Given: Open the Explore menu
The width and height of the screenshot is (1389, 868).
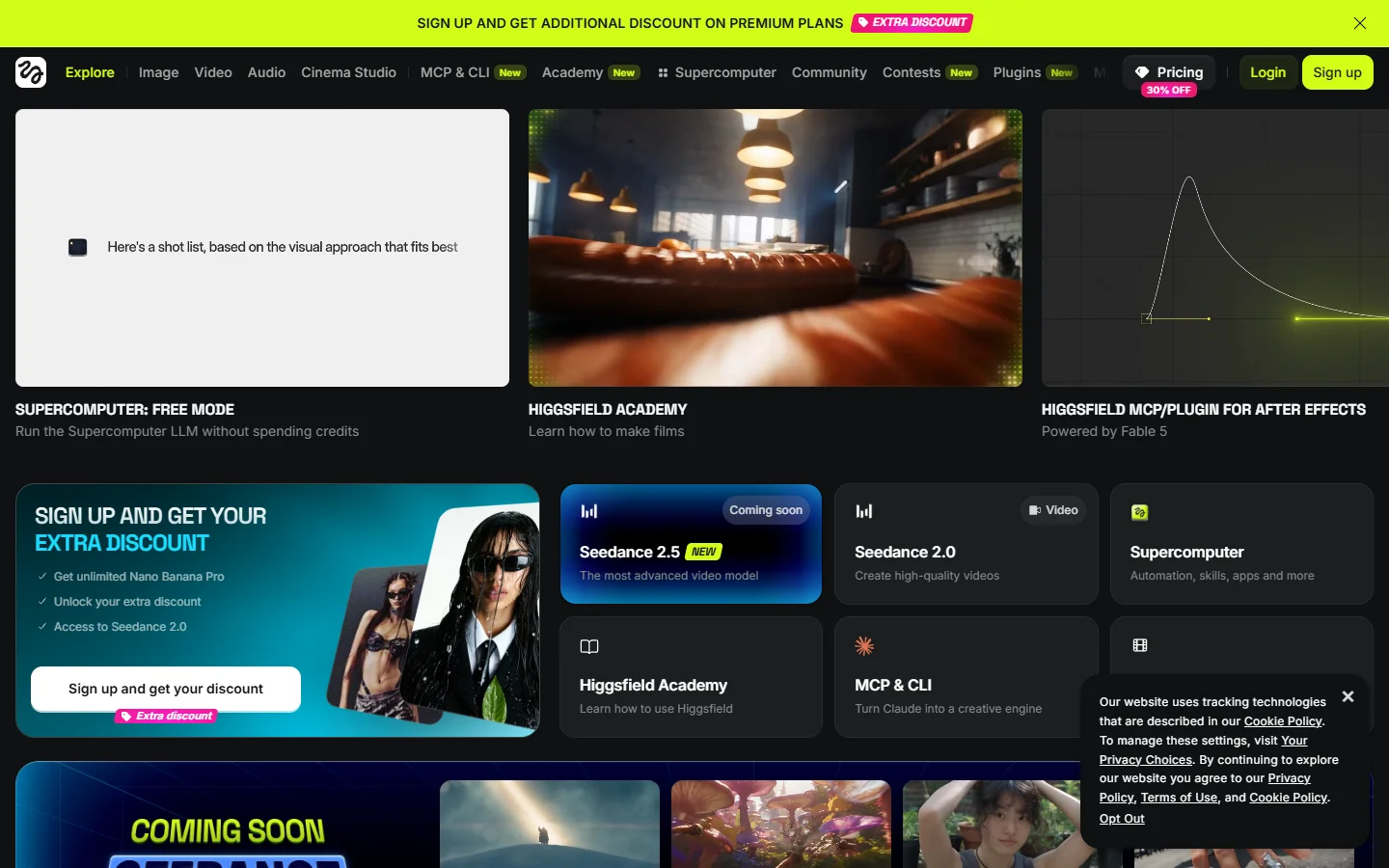Looking at the screenshot, I should [x=90, y=72].
